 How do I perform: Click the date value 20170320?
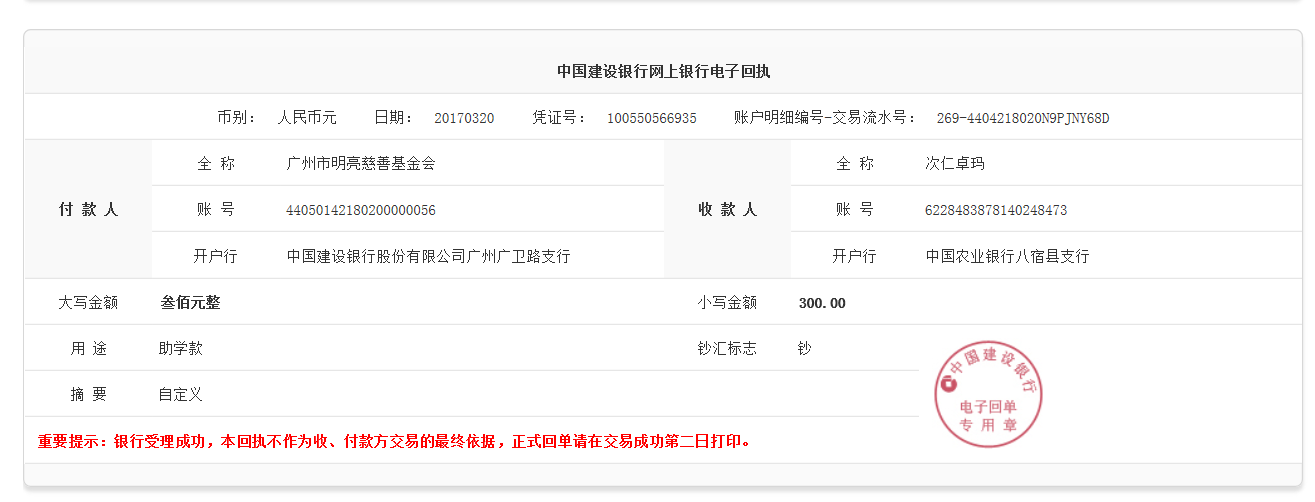[x=464, y=118]
